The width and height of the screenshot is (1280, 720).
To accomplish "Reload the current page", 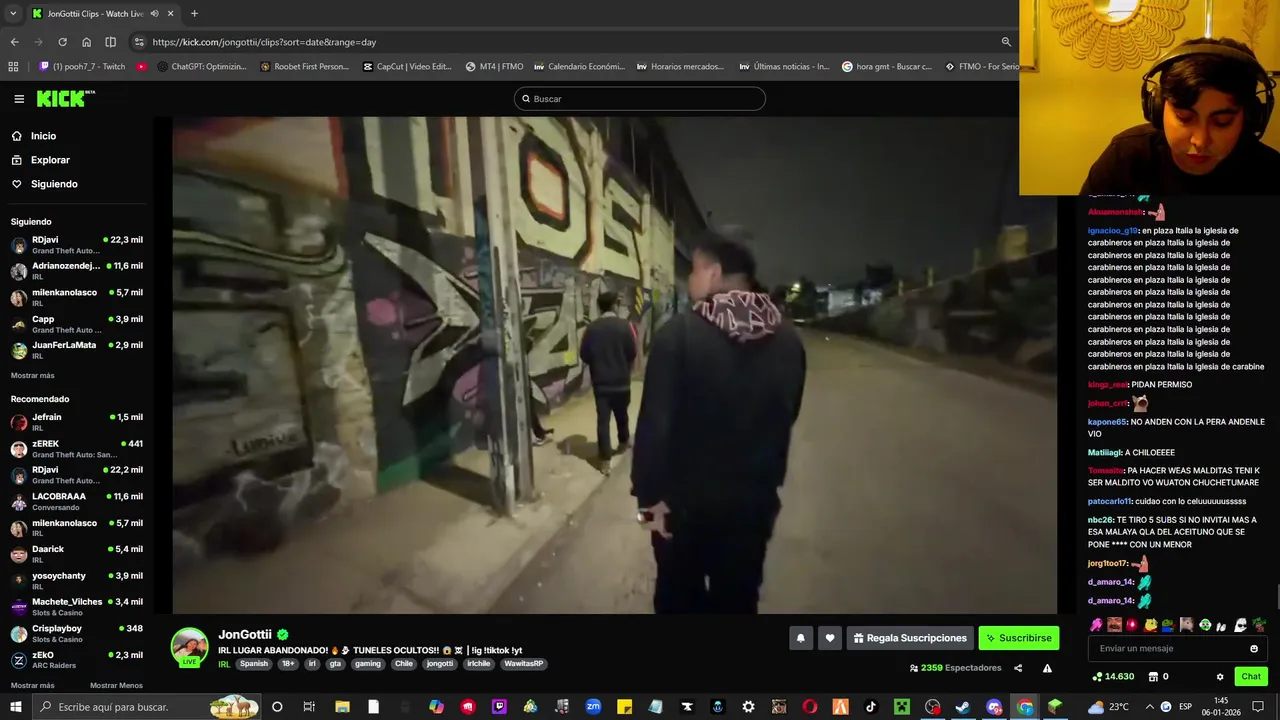I will (62, 42).
